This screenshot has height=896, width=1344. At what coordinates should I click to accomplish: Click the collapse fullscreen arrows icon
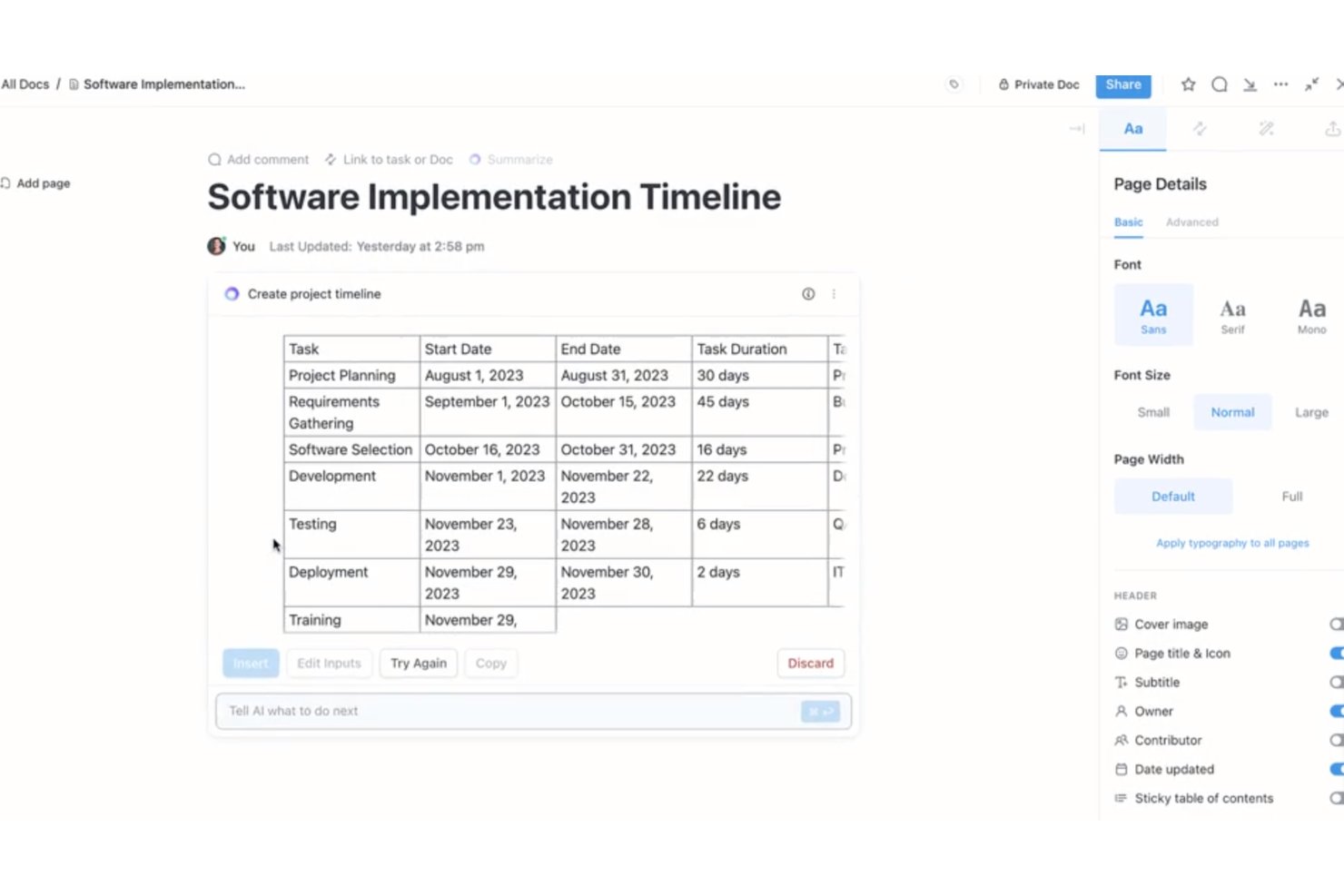[x=1311, y=84]
